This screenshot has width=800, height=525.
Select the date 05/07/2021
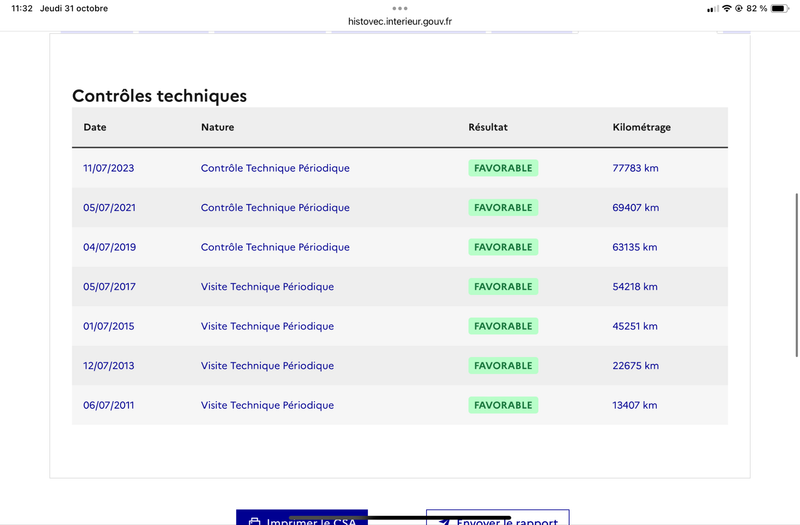(x=109, y=208)
